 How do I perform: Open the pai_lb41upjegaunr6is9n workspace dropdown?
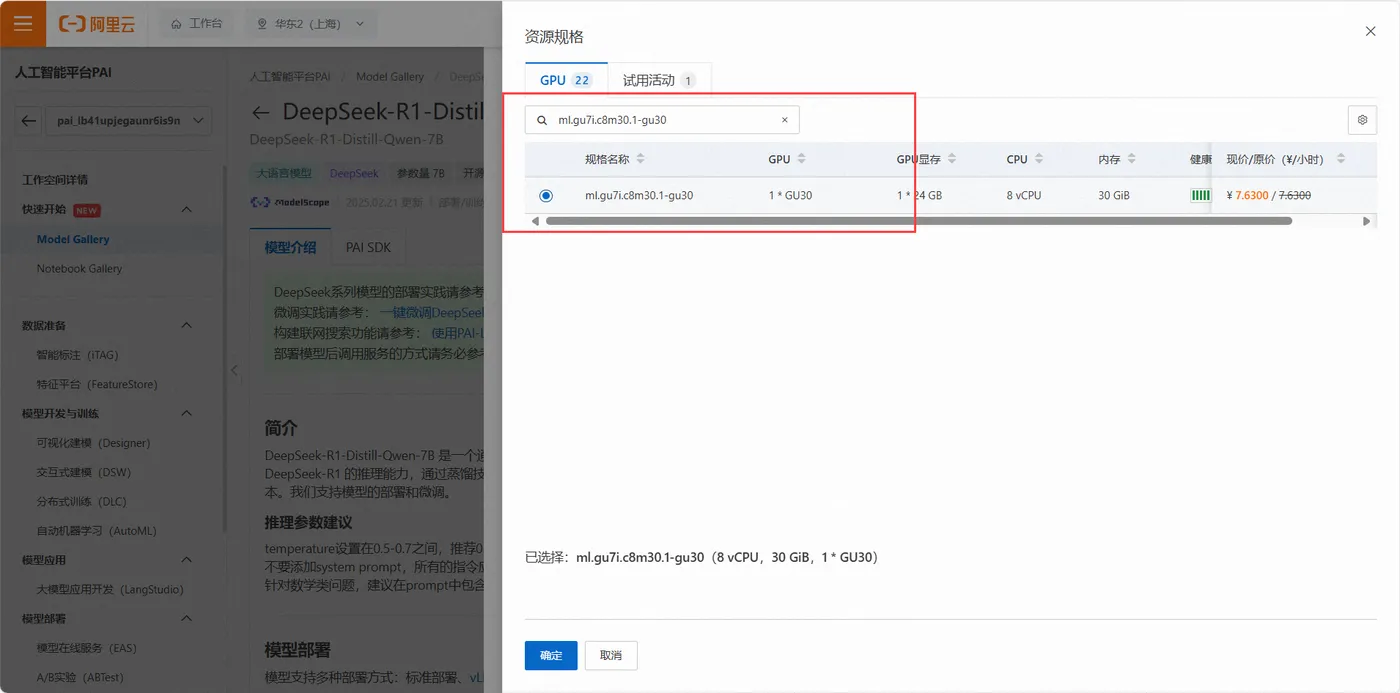coord(128,120)
